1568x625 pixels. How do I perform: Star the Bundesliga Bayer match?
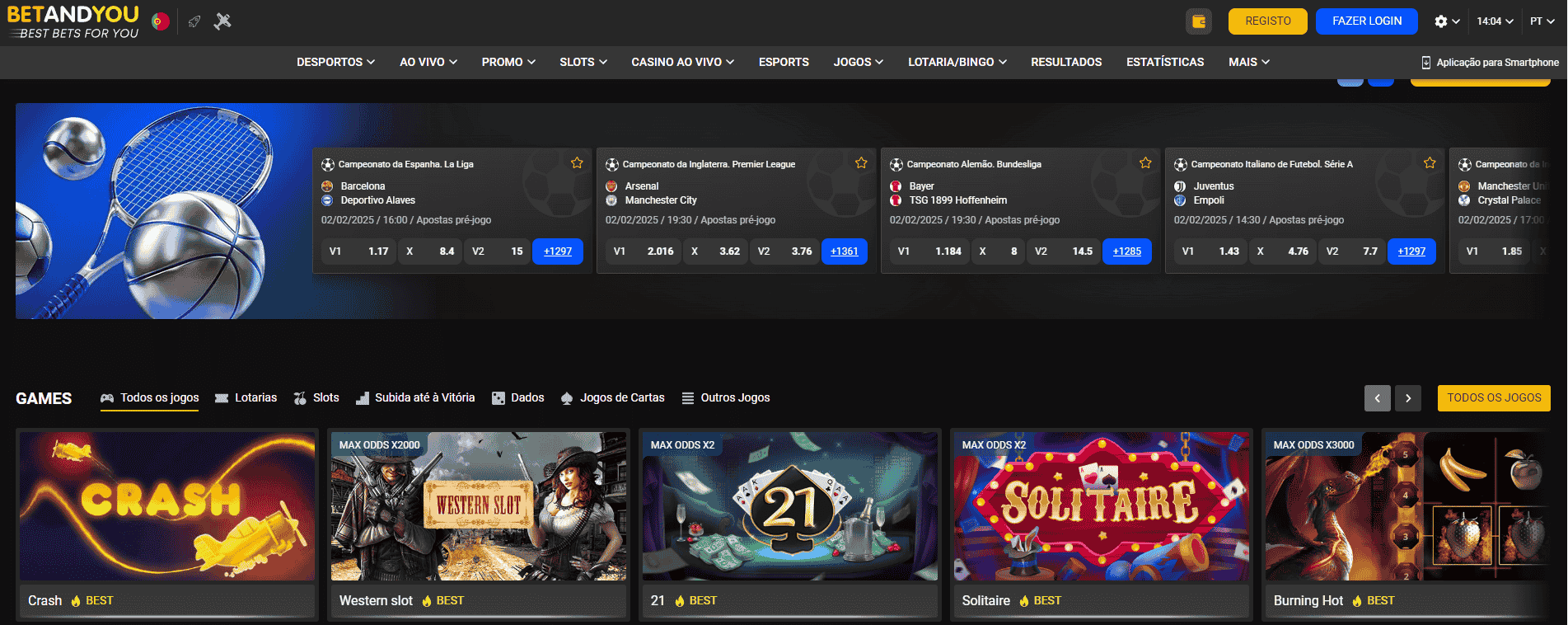[1145, 163]
